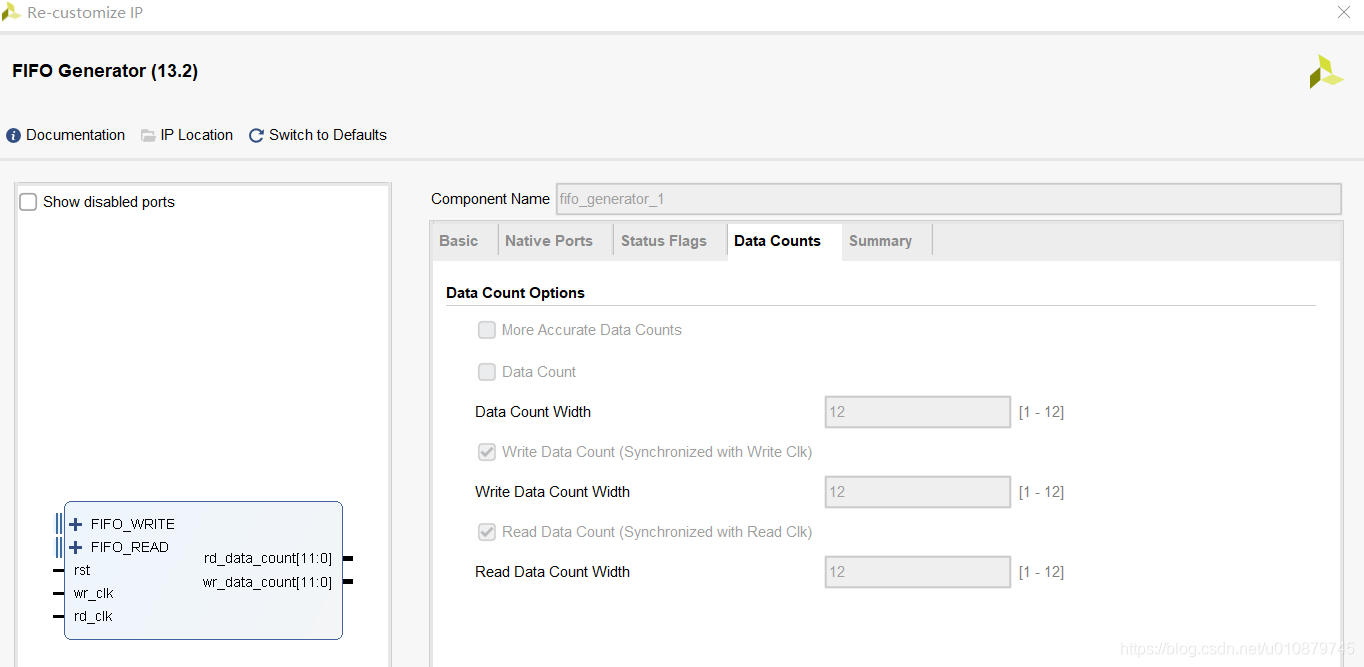The height and width of the screenshot is (667, 1364).
Task: Click the Documentation link
Action: tap(76, 135)
